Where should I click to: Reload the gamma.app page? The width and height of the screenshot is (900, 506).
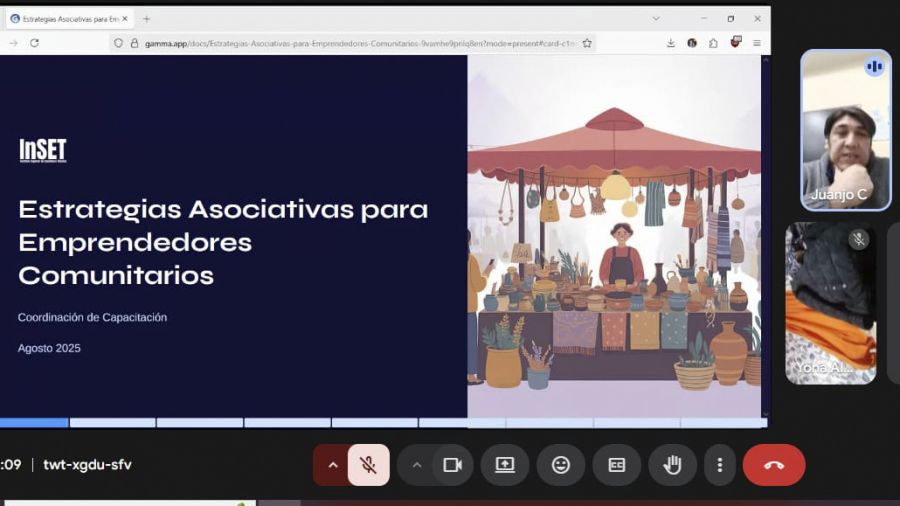(x=34, y=43)
